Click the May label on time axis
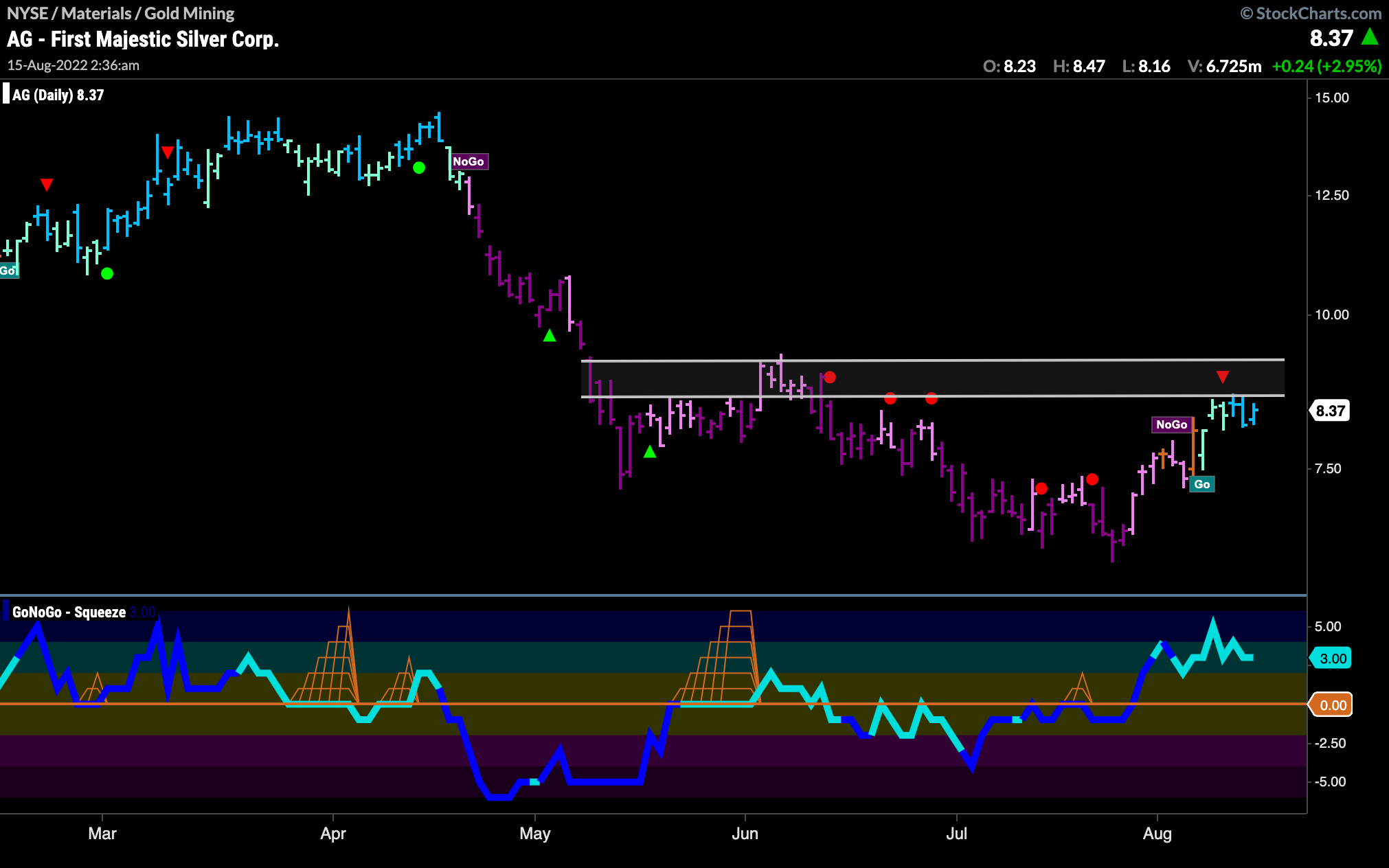Image resolution: width=1389 pixels, height=868 pixels. point(535,834)
